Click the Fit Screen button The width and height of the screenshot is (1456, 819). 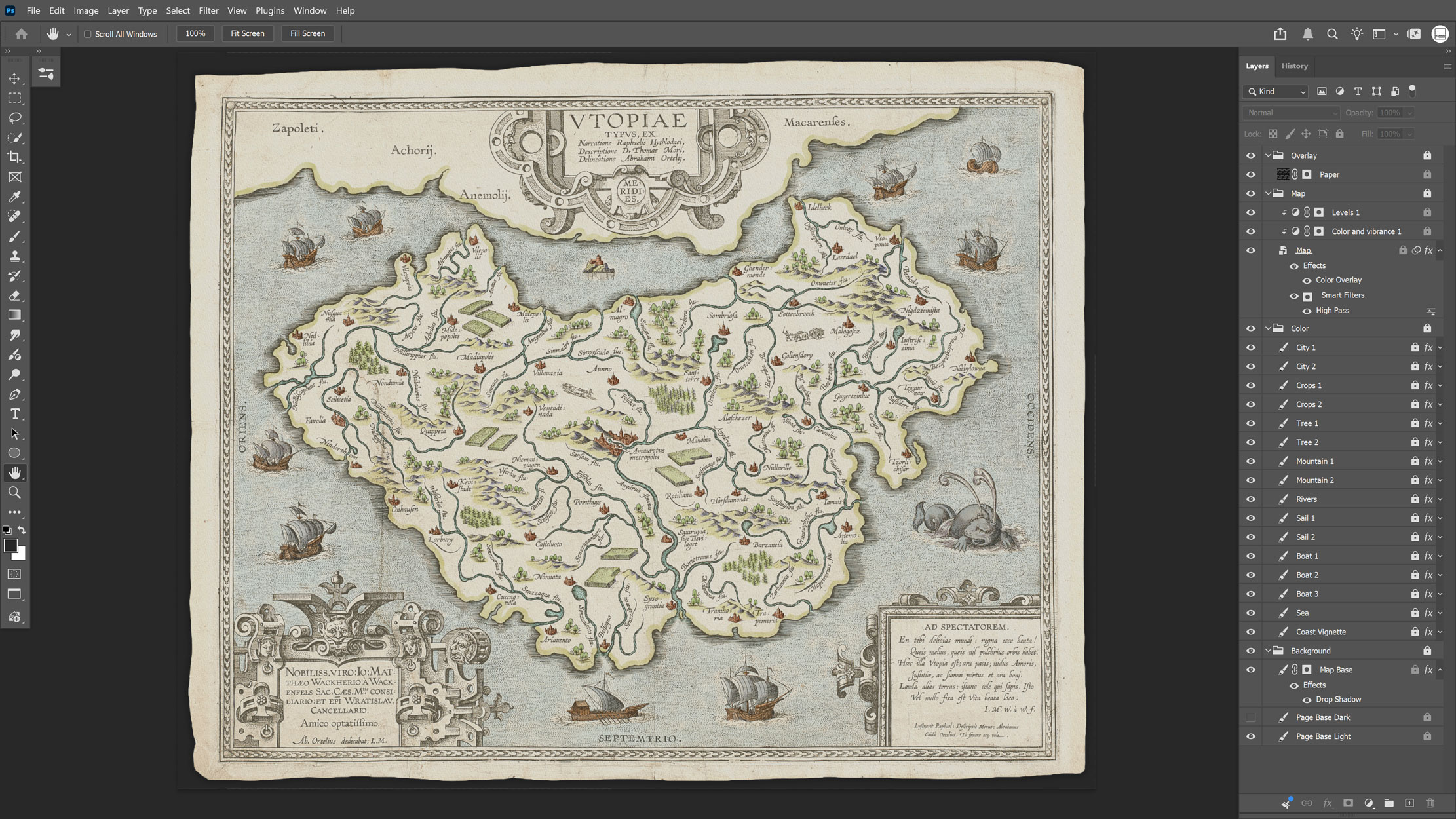click(248, 33)
